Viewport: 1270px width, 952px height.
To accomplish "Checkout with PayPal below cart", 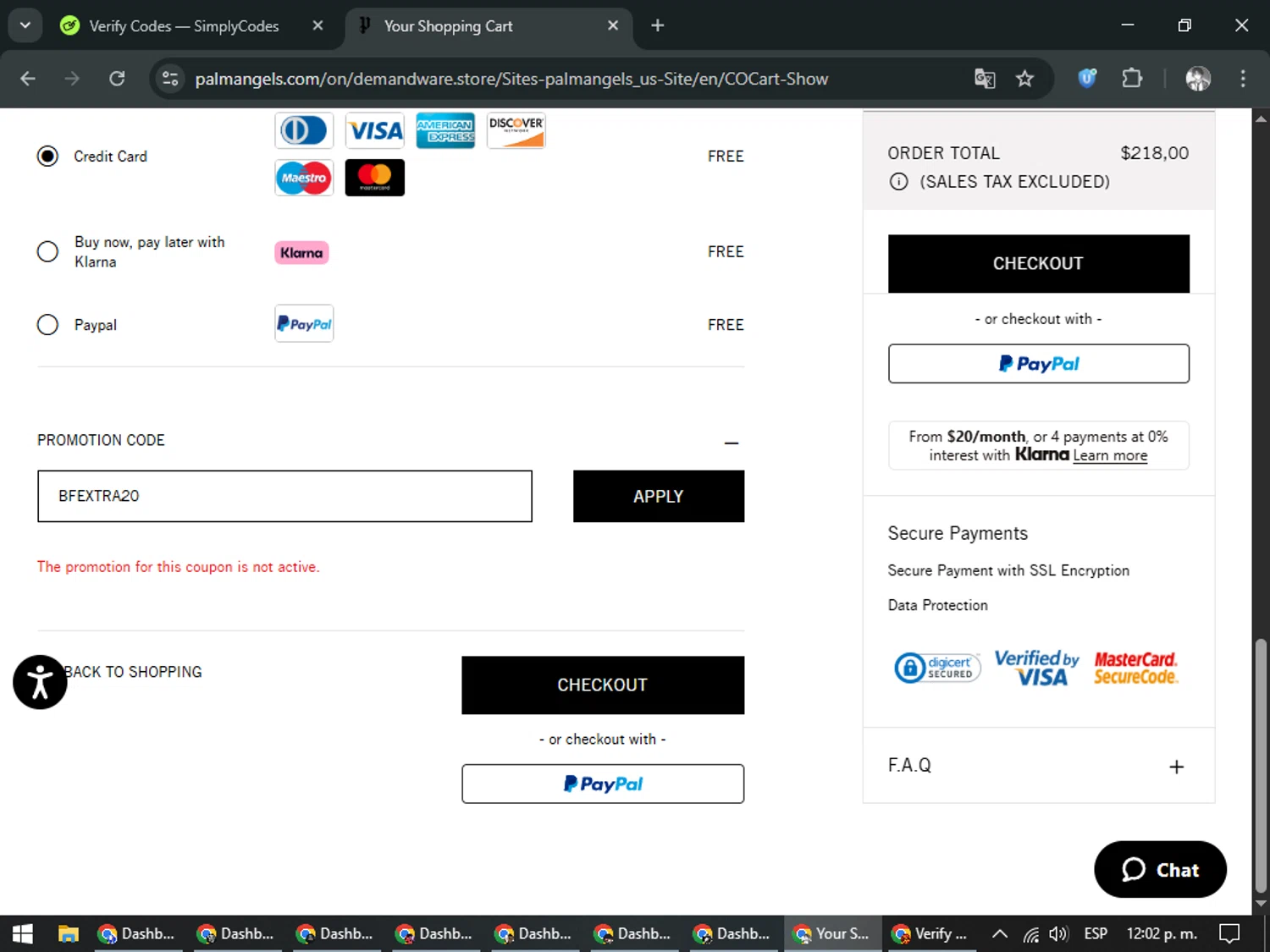I will [603, 784].
